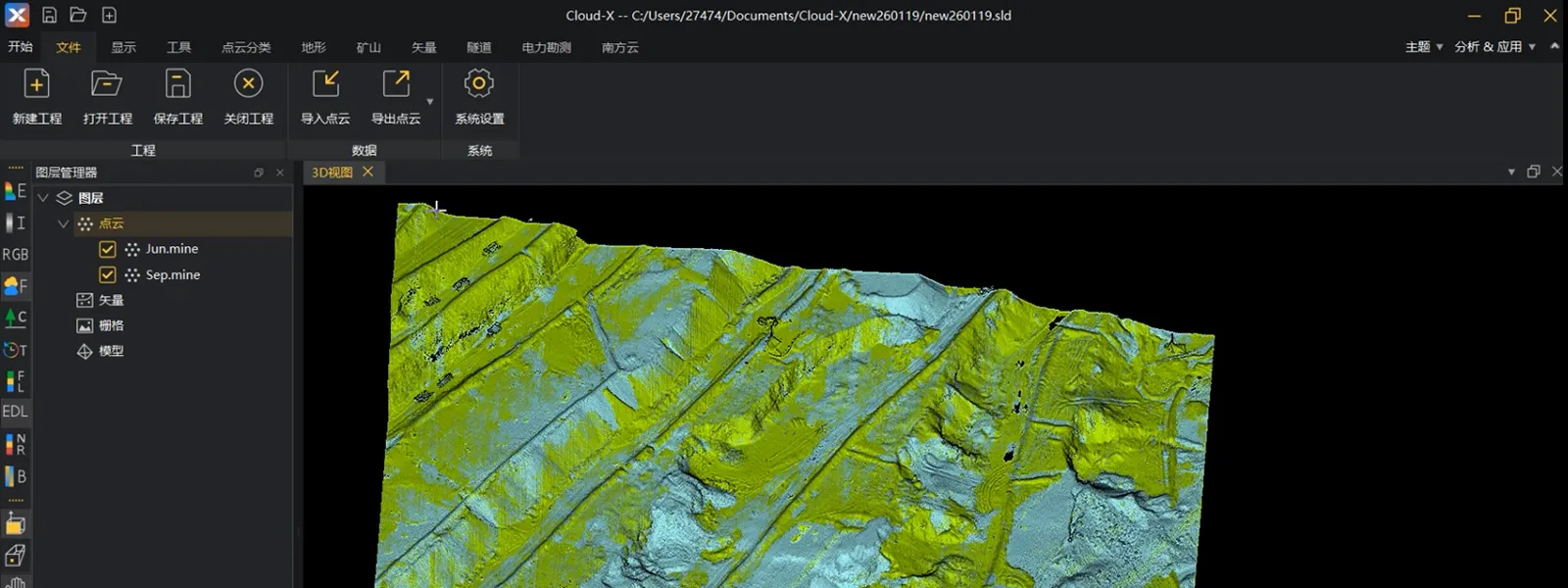Screen dimensions: 1568x588
Task: Open the 导出点云 dropdown arrow
Action: point(429,101)
